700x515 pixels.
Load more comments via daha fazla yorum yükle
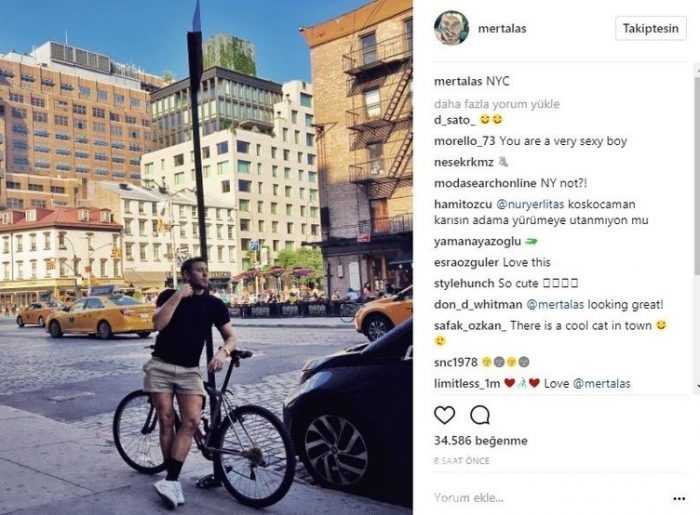tap(496, 104)
